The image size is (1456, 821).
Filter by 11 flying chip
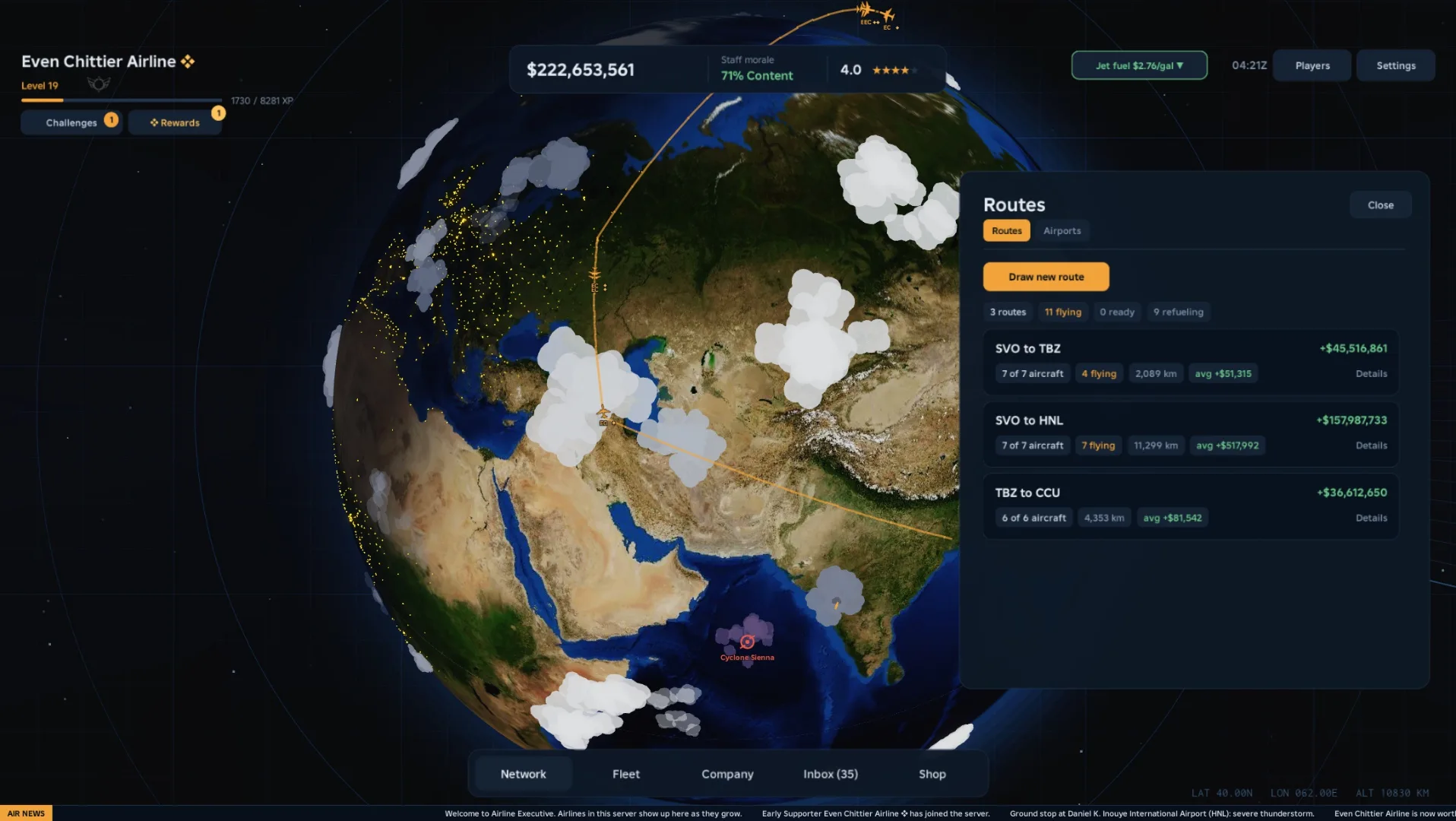click(x=1062, y=312)
